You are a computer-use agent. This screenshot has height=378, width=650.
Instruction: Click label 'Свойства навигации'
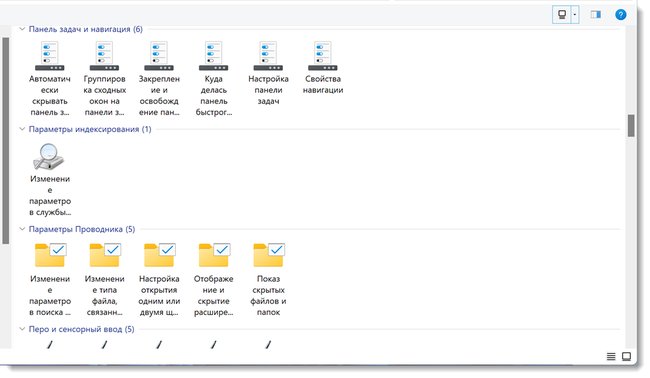(323, 84)
